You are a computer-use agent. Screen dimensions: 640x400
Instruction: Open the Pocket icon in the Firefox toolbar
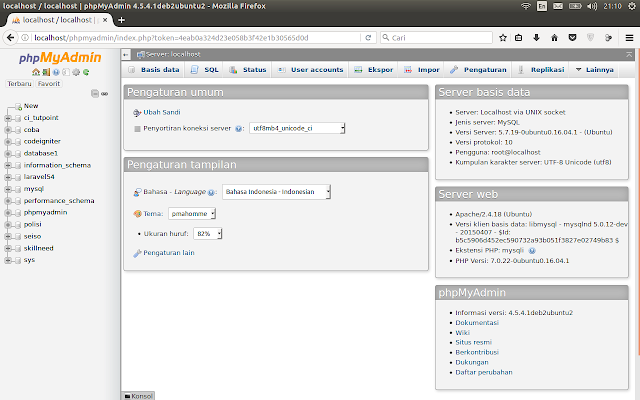[572, 38]
